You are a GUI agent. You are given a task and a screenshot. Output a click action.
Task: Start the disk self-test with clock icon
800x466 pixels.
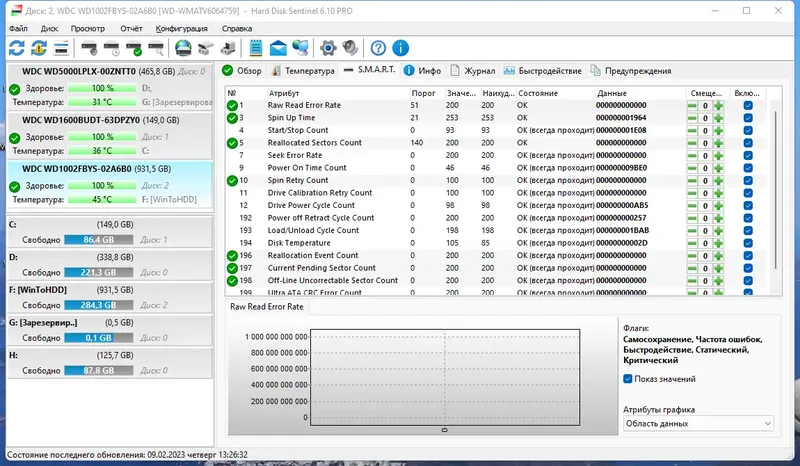[111, 48]
